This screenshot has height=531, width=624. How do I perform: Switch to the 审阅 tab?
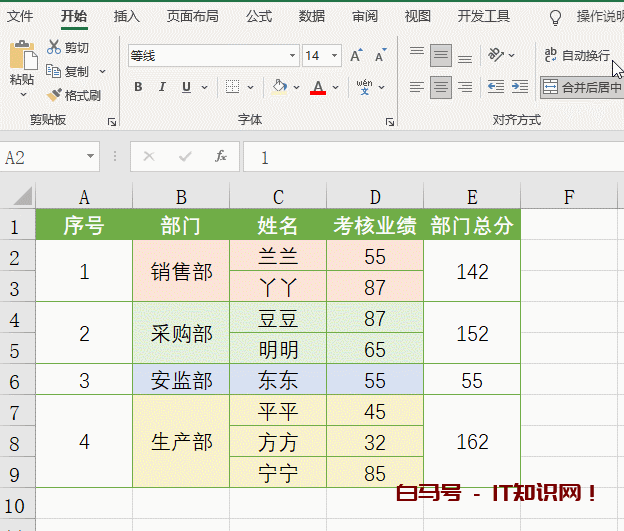(x=365, y=16)
